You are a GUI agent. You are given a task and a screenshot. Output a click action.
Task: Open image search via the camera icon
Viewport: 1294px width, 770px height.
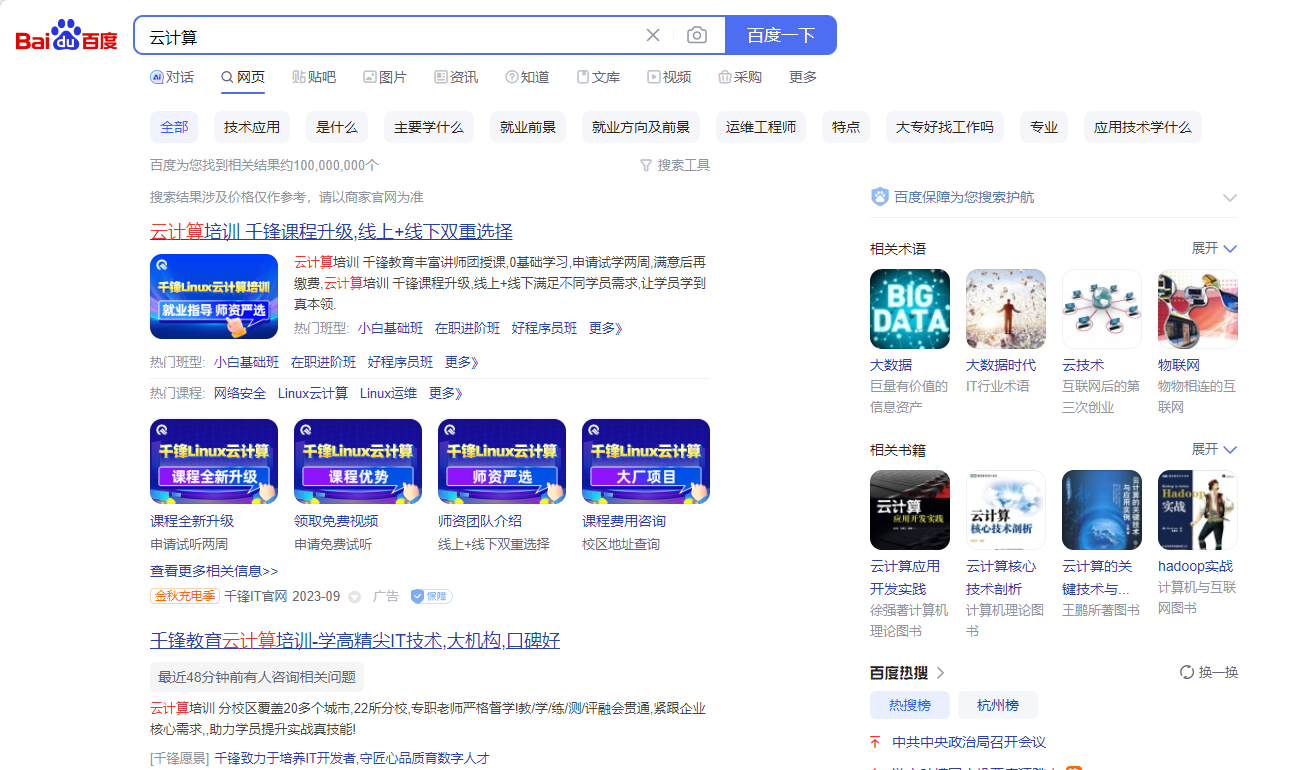697,35
